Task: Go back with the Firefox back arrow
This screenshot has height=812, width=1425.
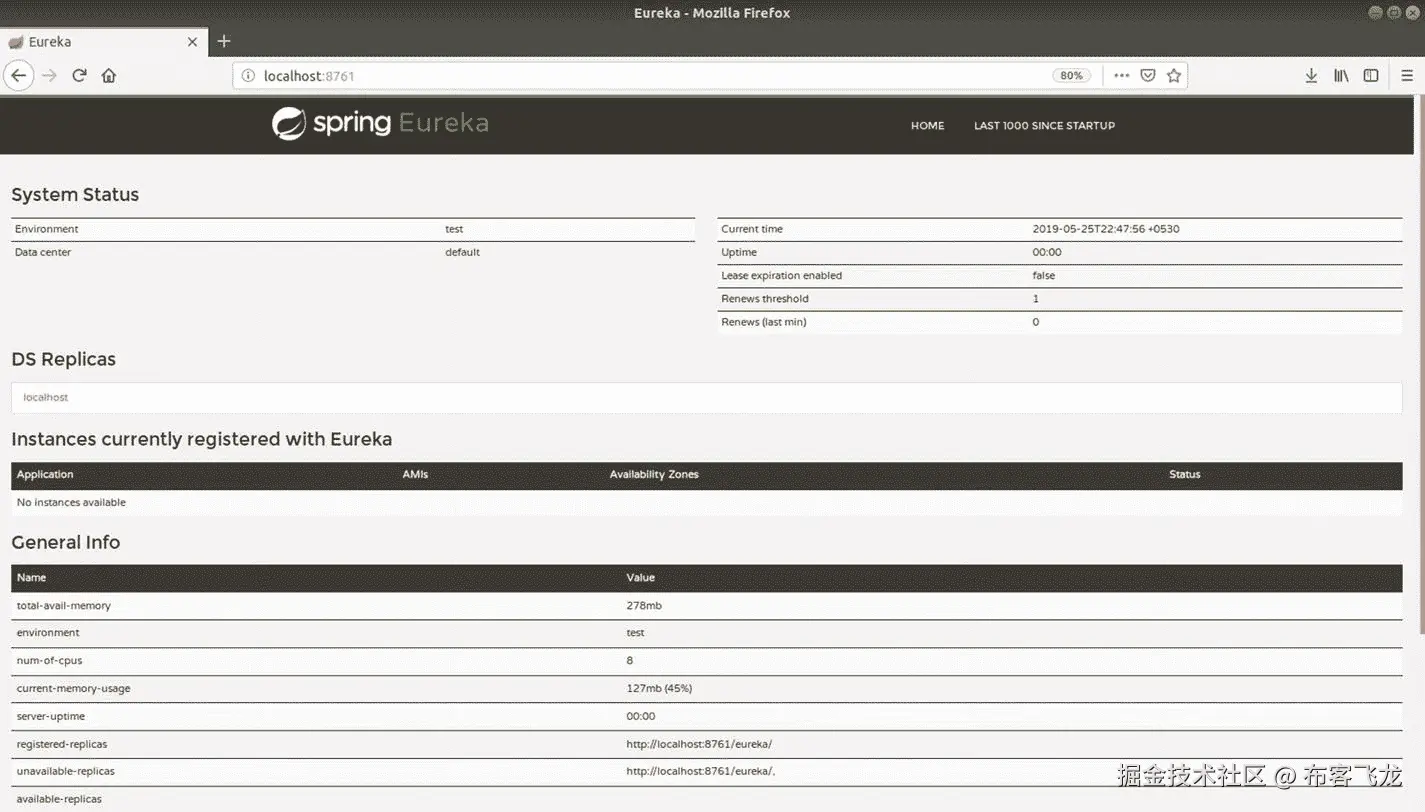Action: pyautogui.click(x=18, y=76)
